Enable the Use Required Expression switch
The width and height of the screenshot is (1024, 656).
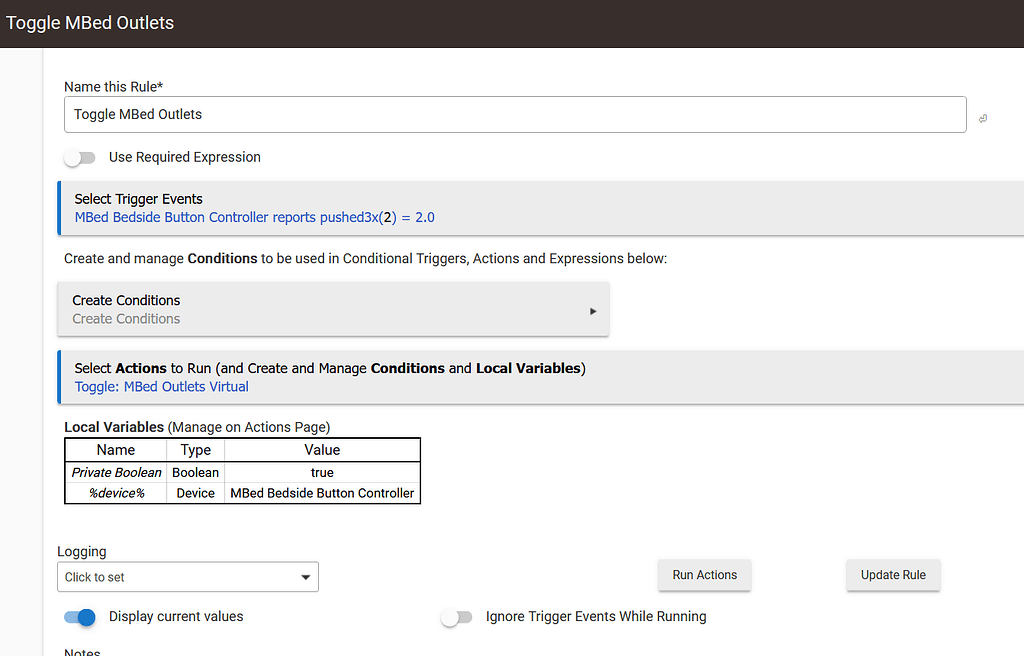(x=79, y=157)
